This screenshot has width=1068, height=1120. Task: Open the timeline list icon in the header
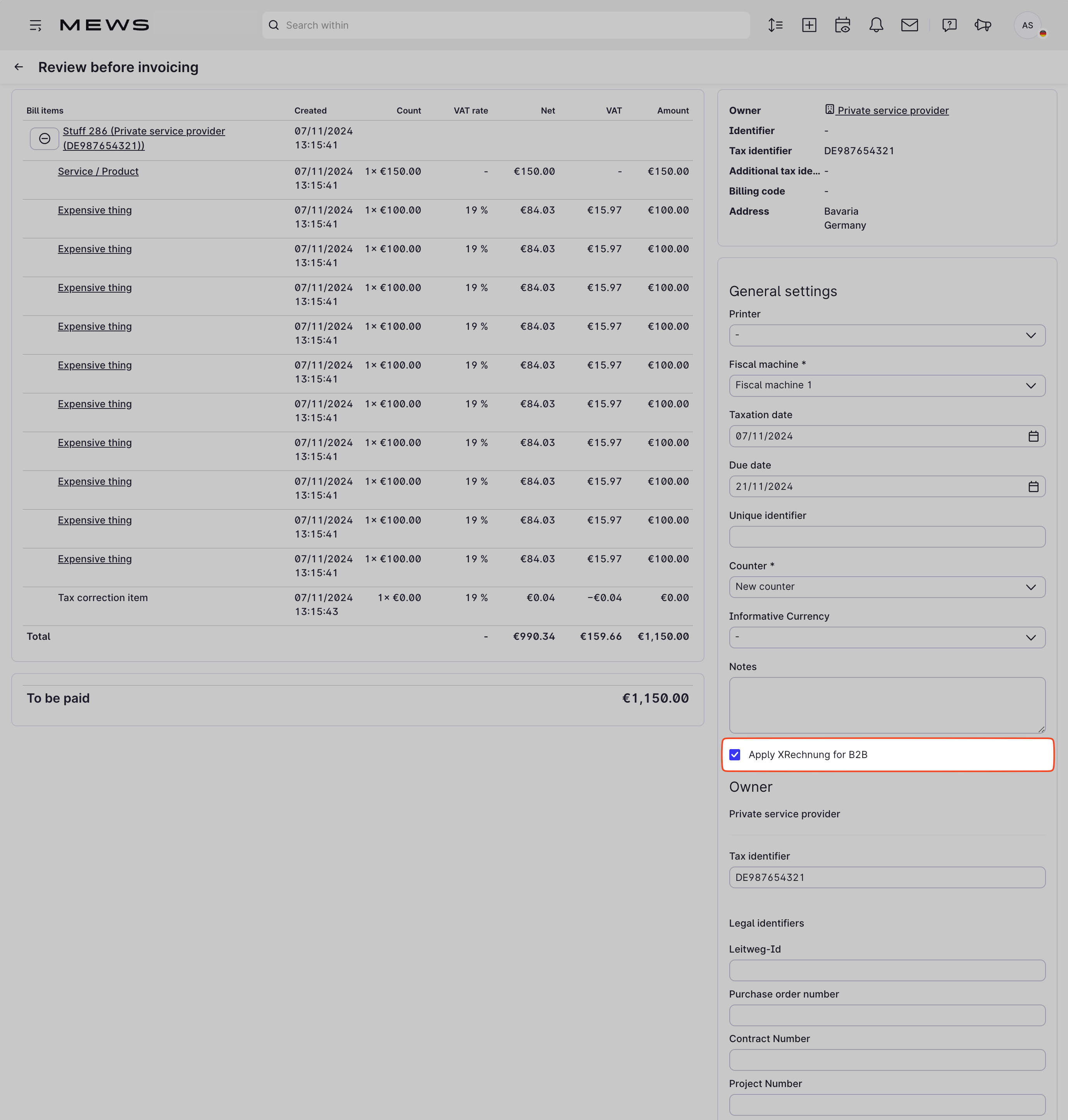[x=775, y=25]
